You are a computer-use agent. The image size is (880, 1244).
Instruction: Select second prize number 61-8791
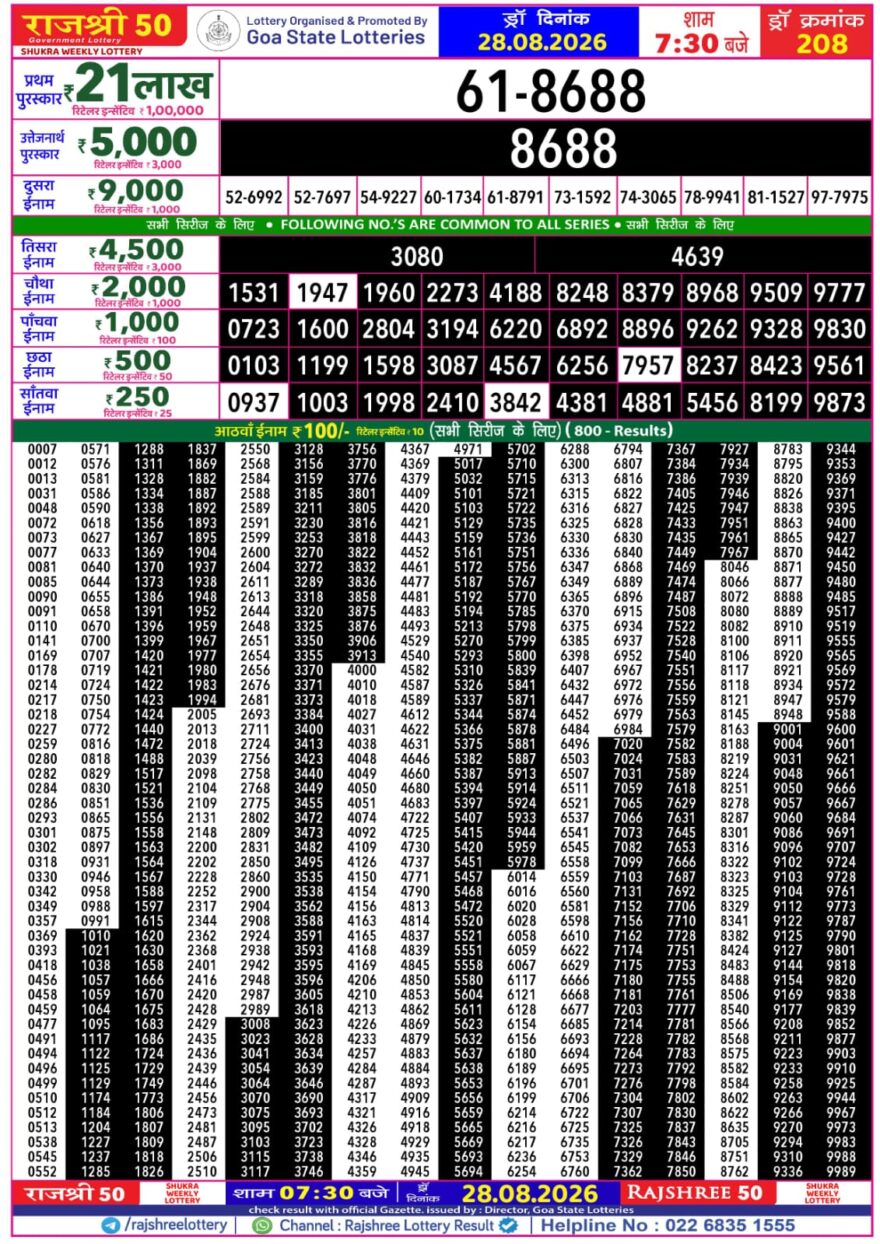(x=516, y=197)
